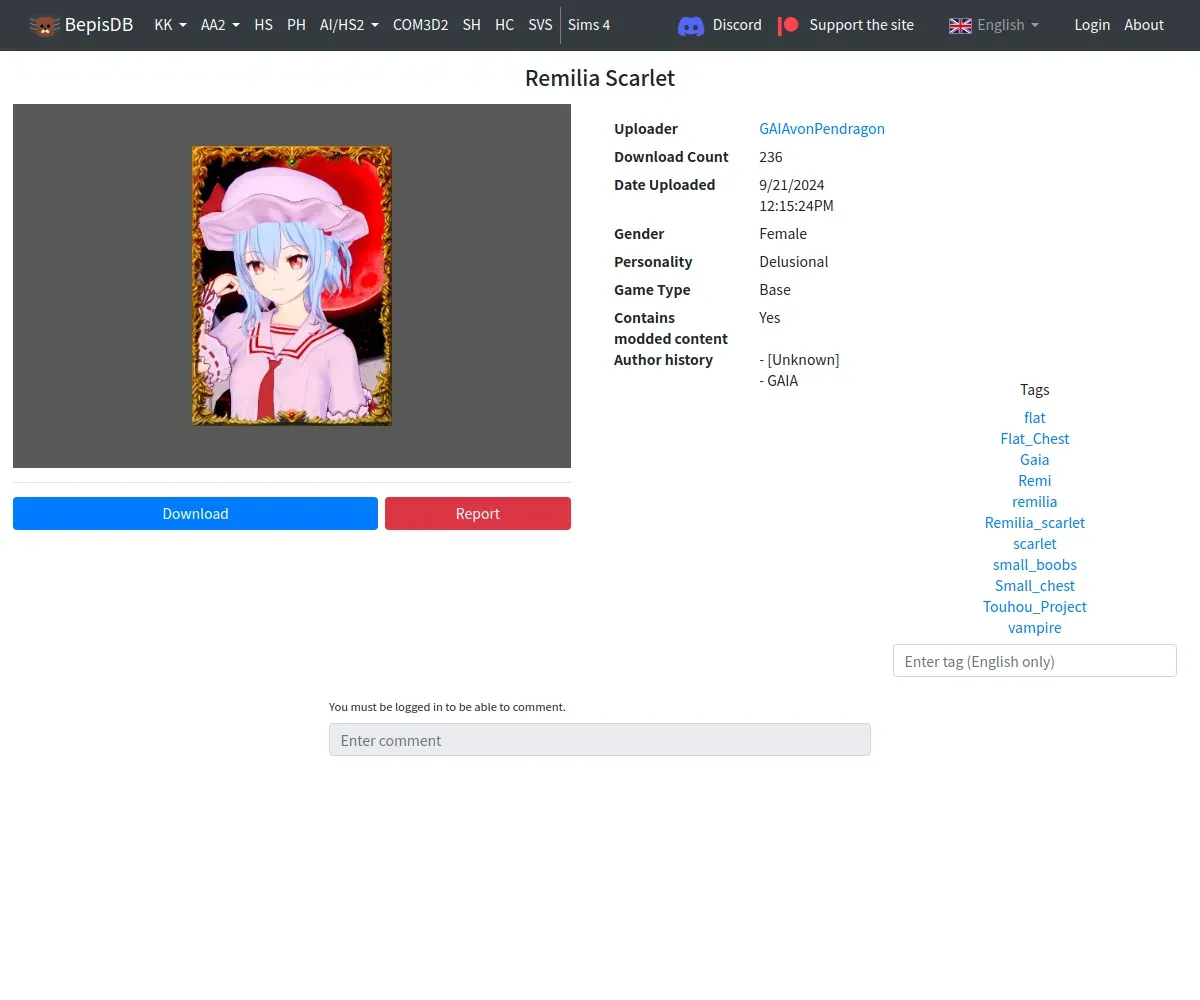Go to the PH section
The image size is (1200, 1000).
coord(296,25)
